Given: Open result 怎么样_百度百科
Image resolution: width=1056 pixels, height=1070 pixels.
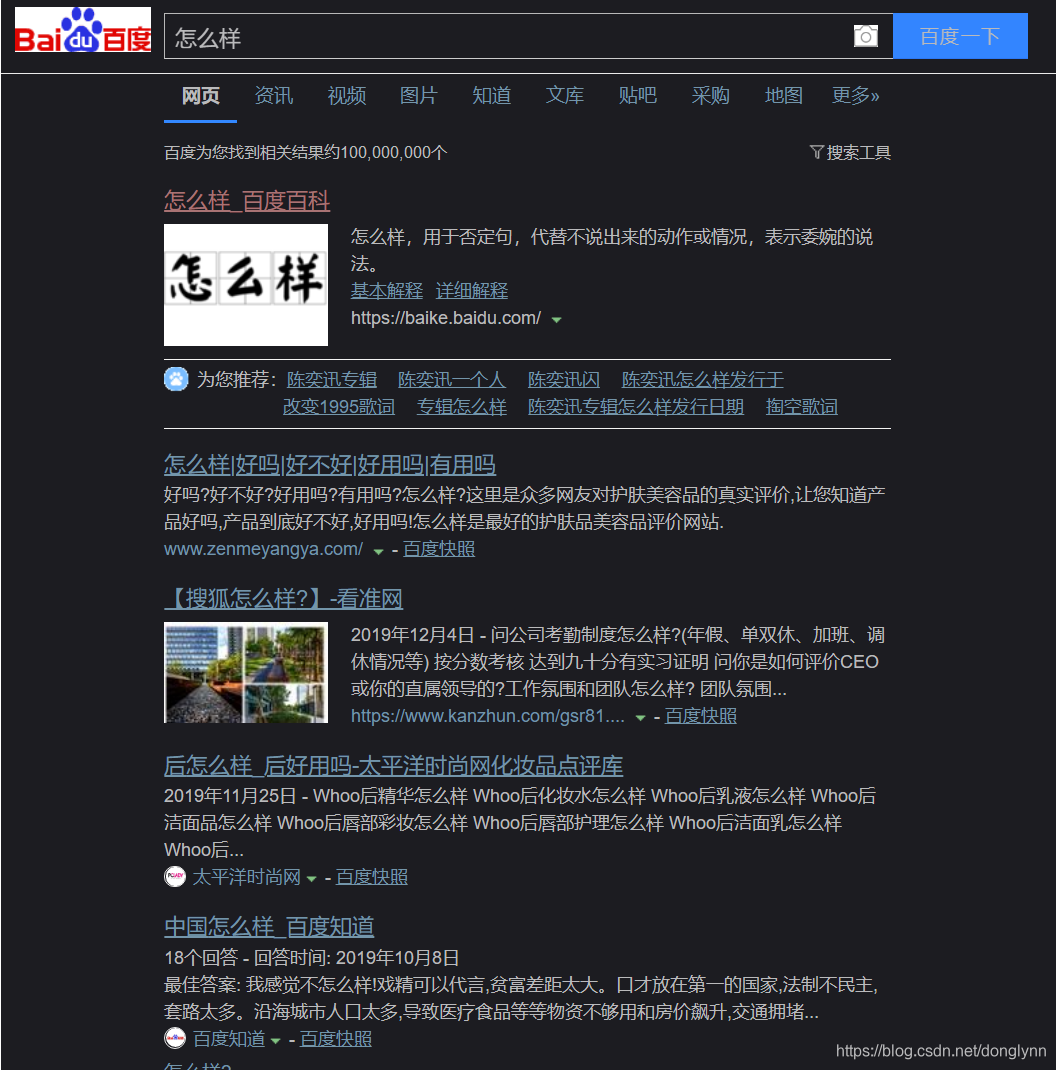Looking at the screenshot, I should [247, 201].
